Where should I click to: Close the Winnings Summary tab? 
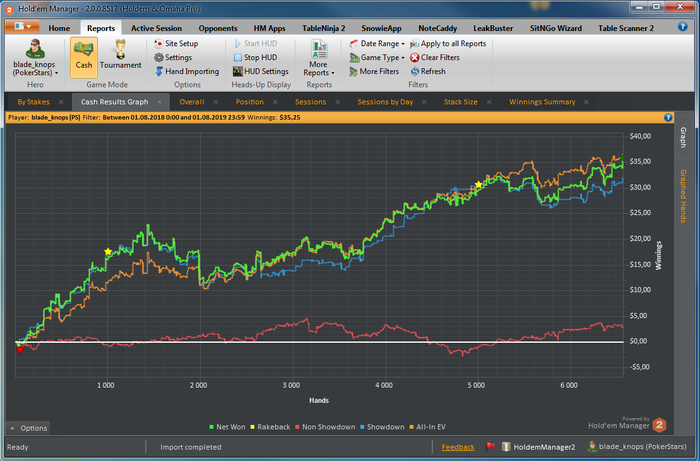click(x=586, y=102)
